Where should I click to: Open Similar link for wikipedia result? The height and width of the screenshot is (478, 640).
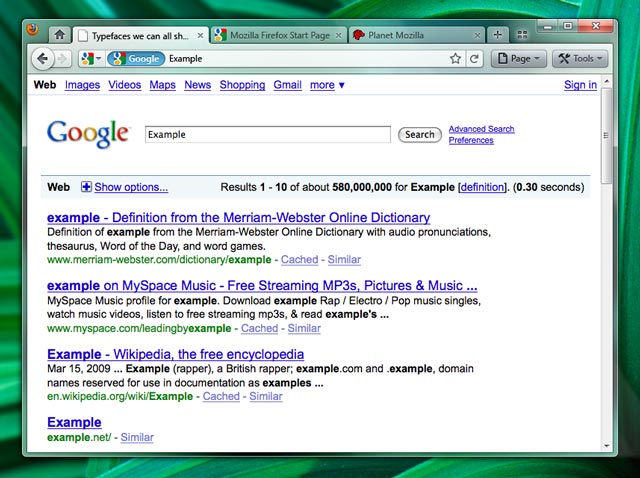click(x=266, y=396)
